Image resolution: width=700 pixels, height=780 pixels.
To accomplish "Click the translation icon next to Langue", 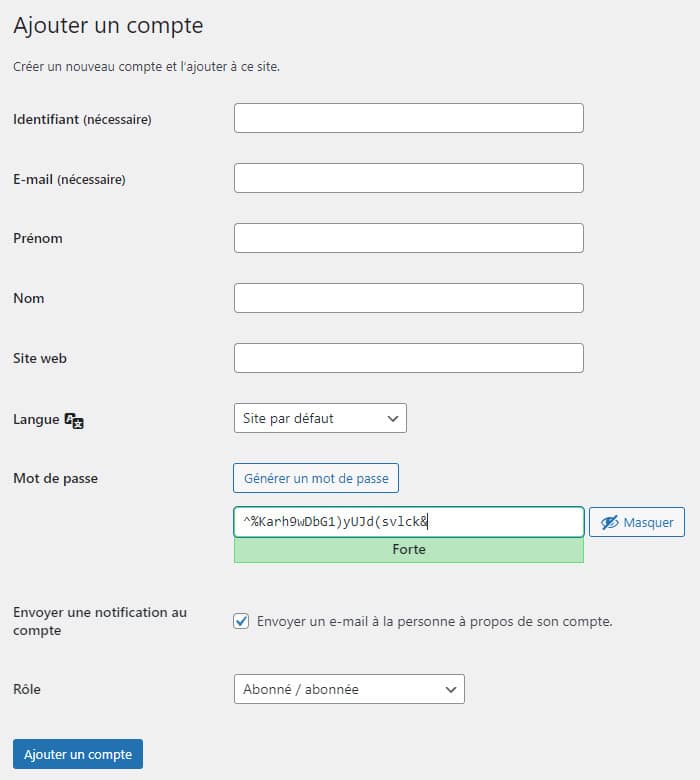I will (74, 420).
